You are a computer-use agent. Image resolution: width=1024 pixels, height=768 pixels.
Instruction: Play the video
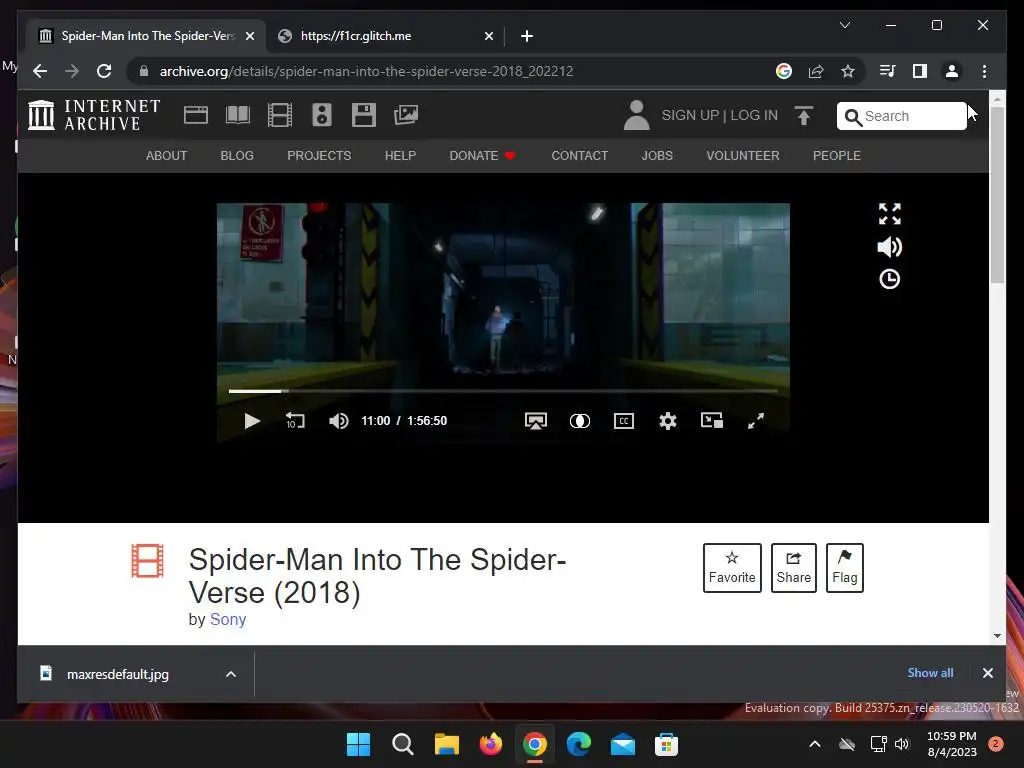(252, 421)
